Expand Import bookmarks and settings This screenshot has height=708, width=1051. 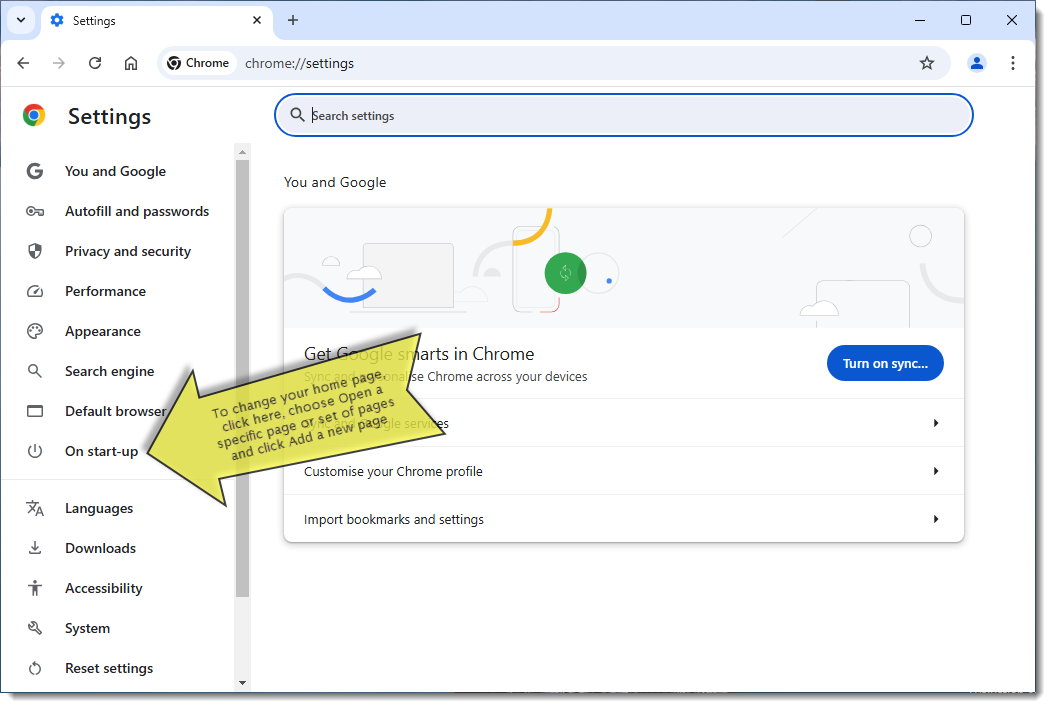pos(623,519)
